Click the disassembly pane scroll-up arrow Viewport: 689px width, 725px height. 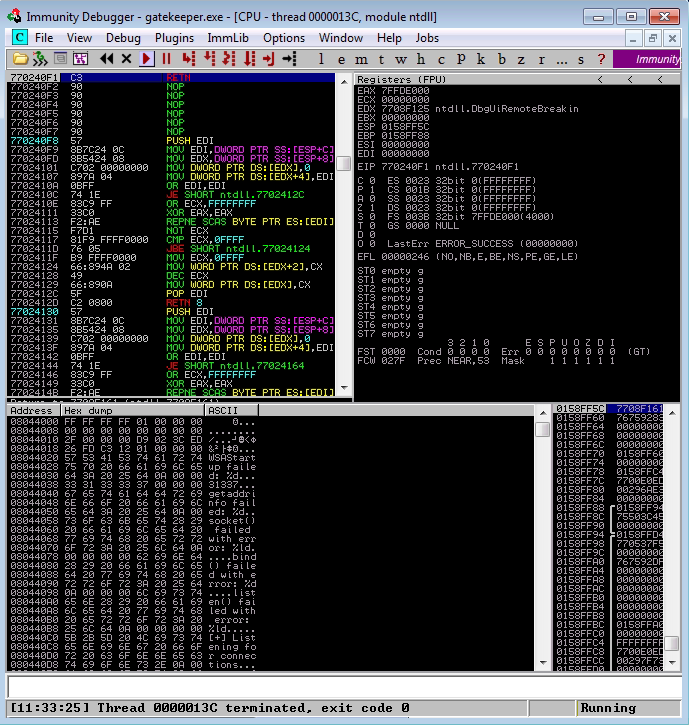click(x=344, y=81)
